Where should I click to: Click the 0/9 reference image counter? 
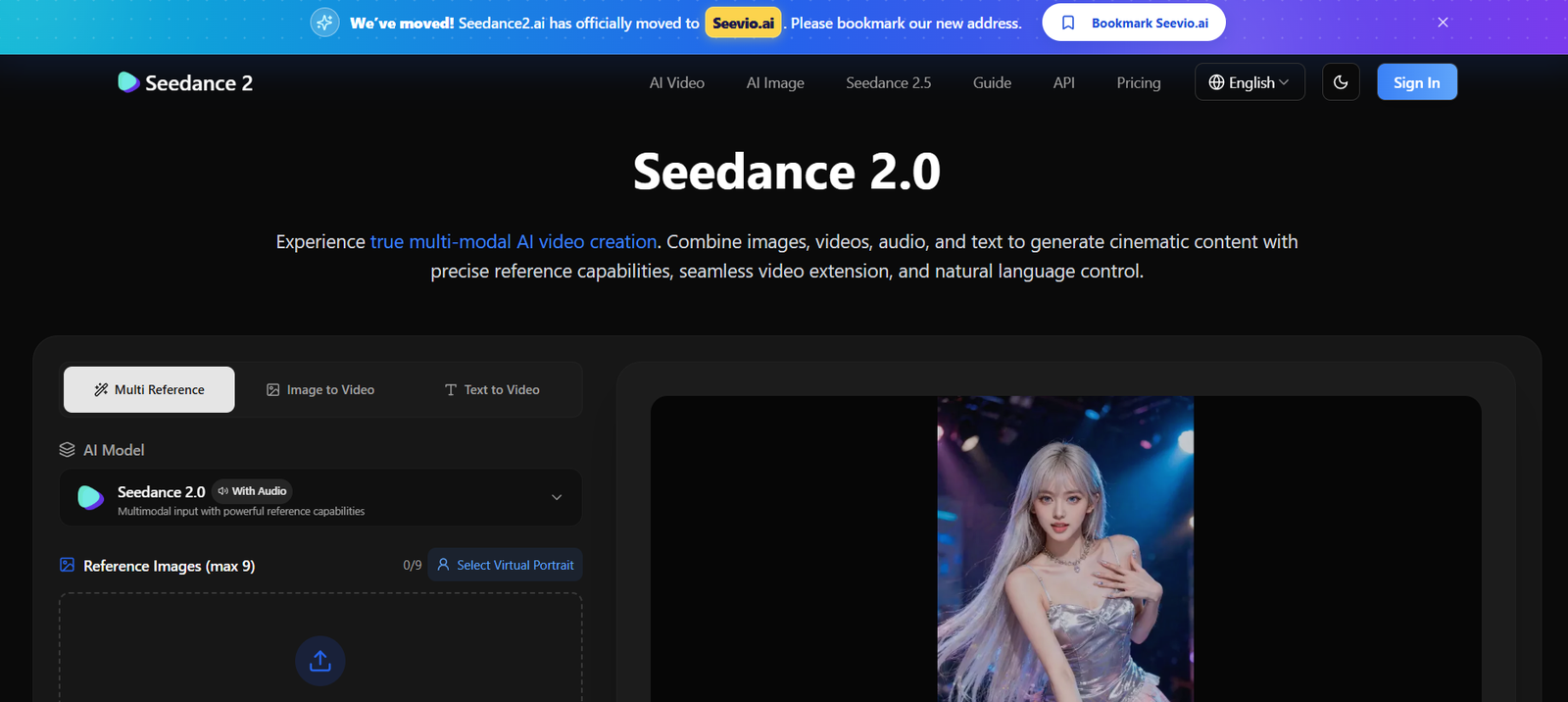click(413, 565)
